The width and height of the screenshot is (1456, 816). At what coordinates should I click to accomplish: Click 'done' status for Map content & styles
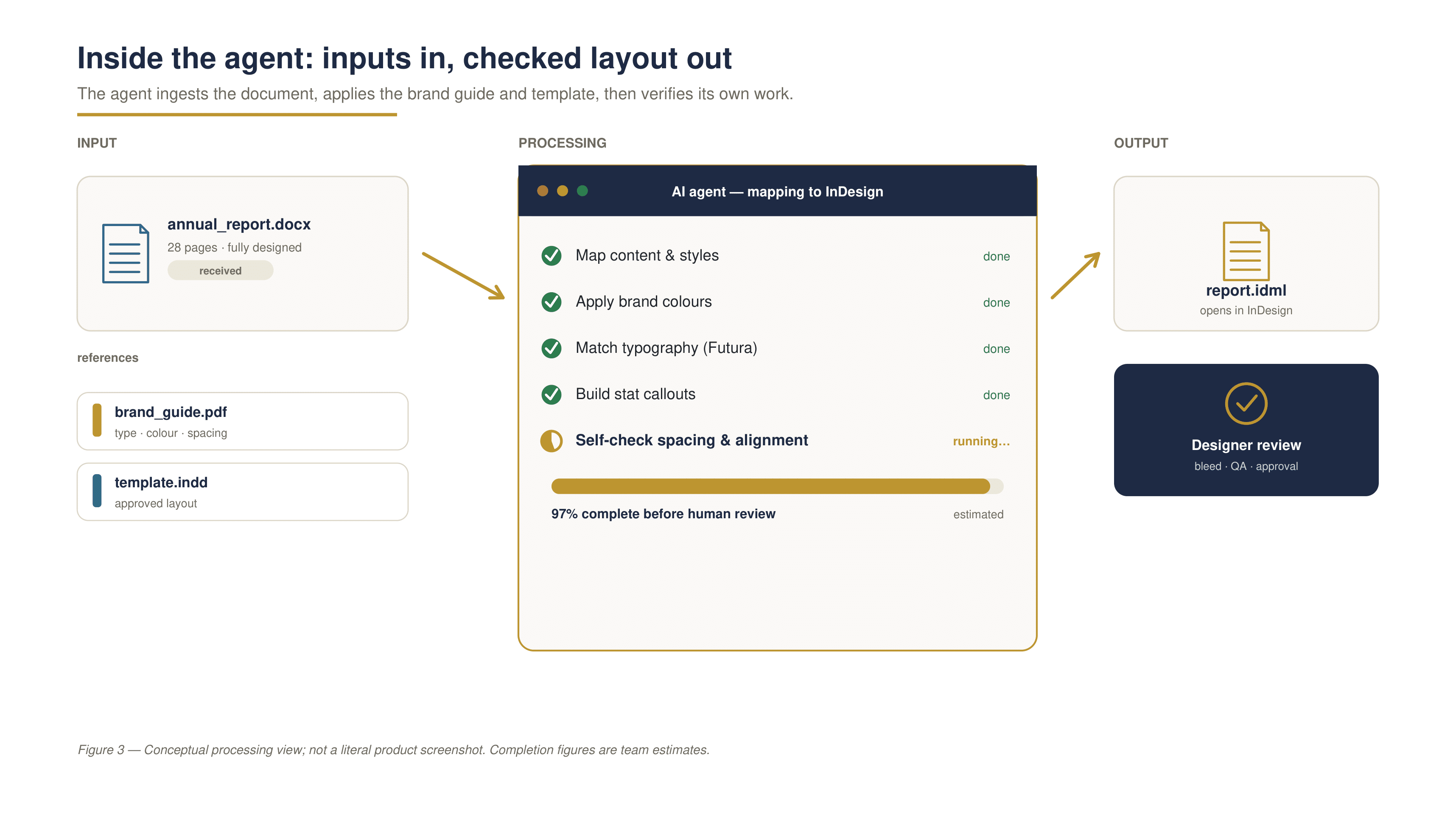click(997, 257)
